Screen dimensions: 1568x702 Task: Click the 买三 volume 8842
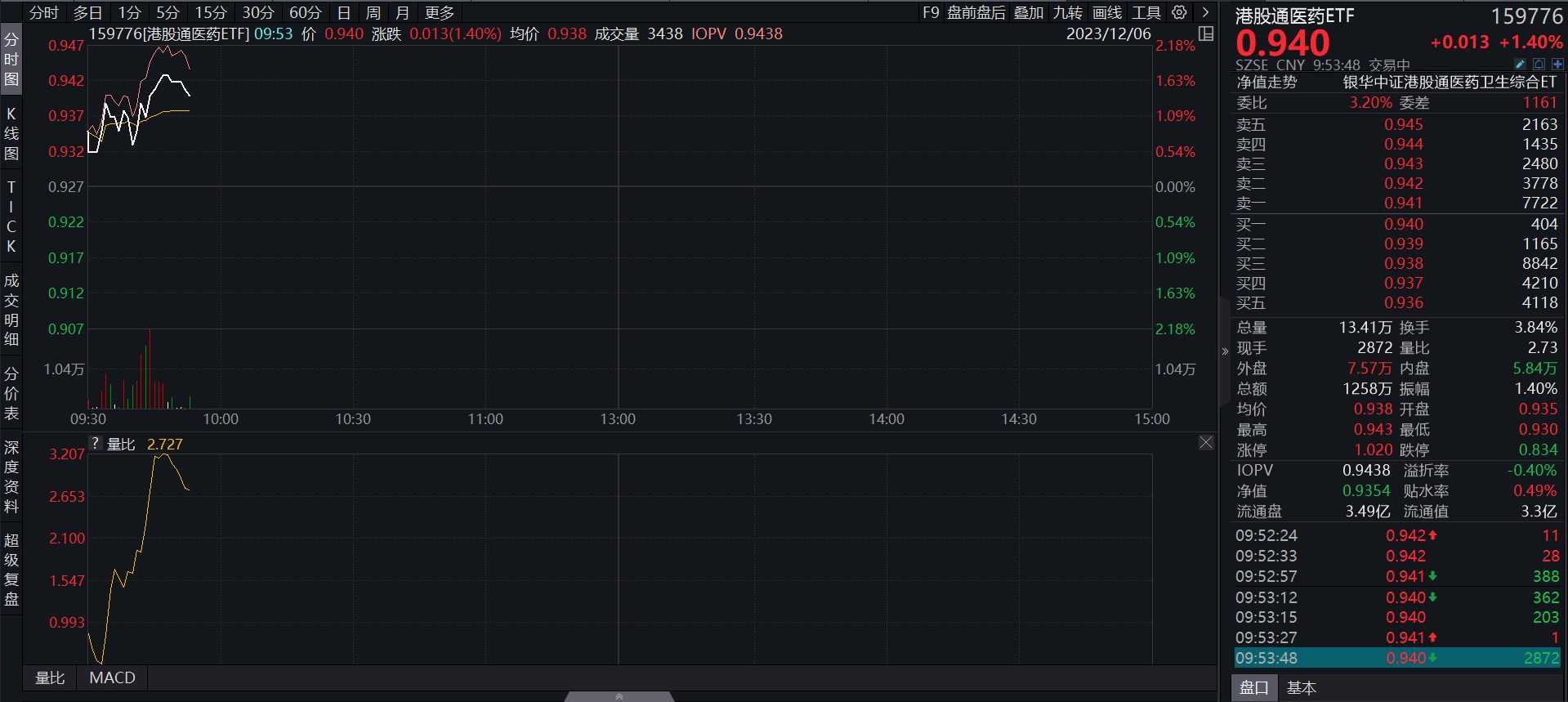1539,263
